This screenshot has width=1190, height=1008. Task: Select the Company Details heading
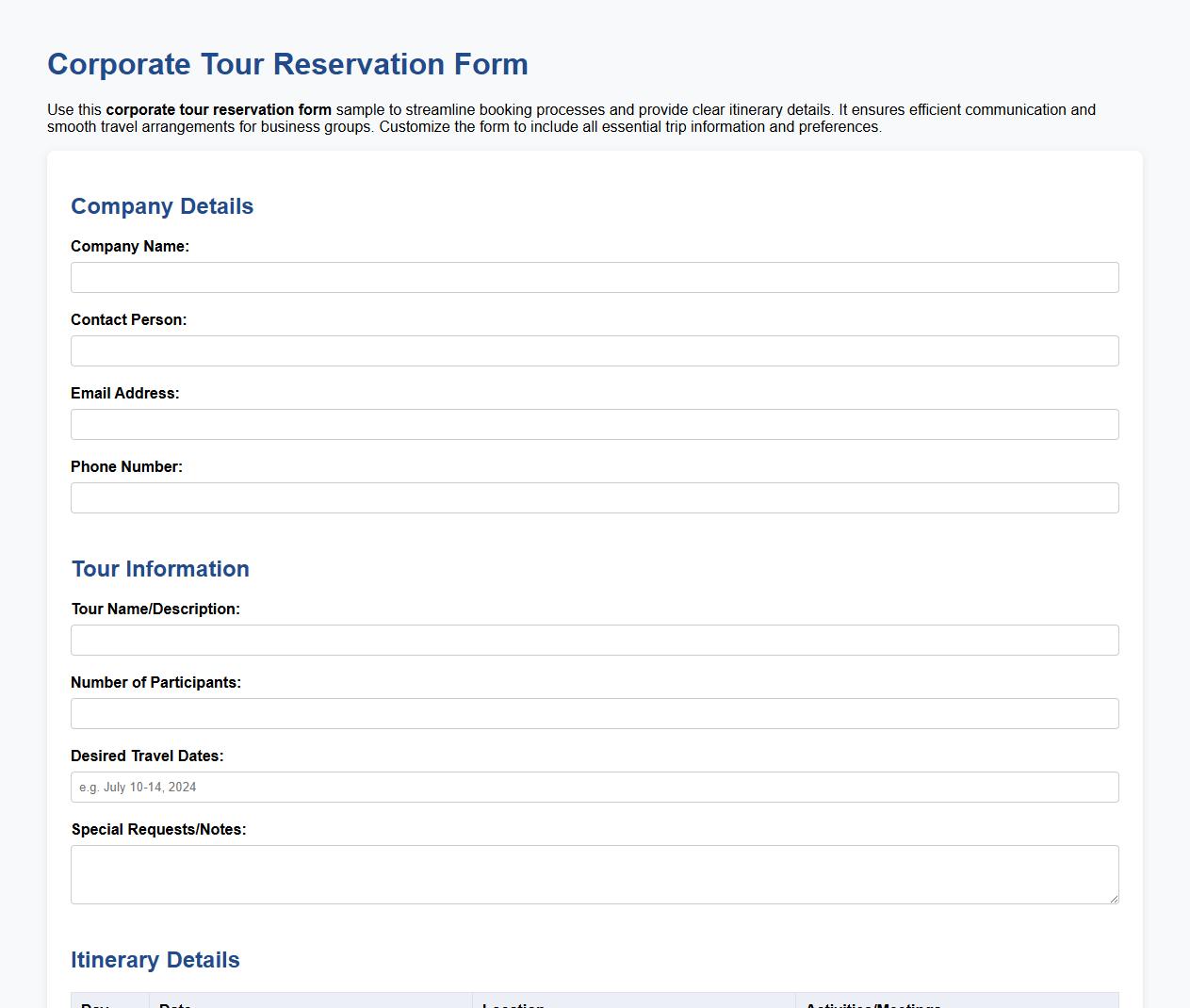pyautogui.click(x=162, y=206)
